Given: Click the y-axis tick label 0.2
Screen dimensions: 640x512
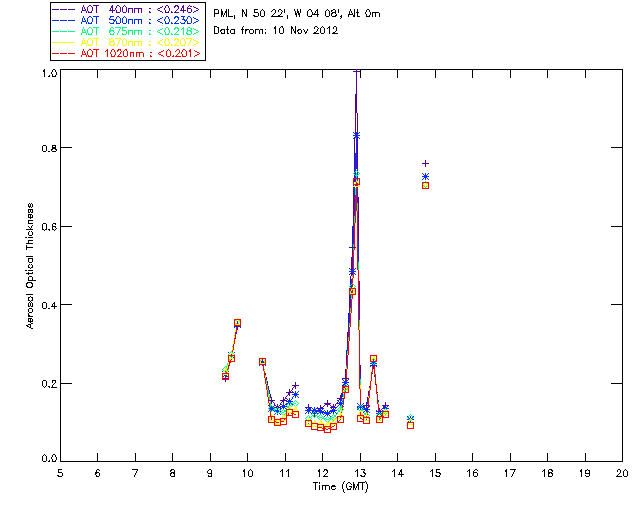Looking at the screenshot, I should [49, 384].
